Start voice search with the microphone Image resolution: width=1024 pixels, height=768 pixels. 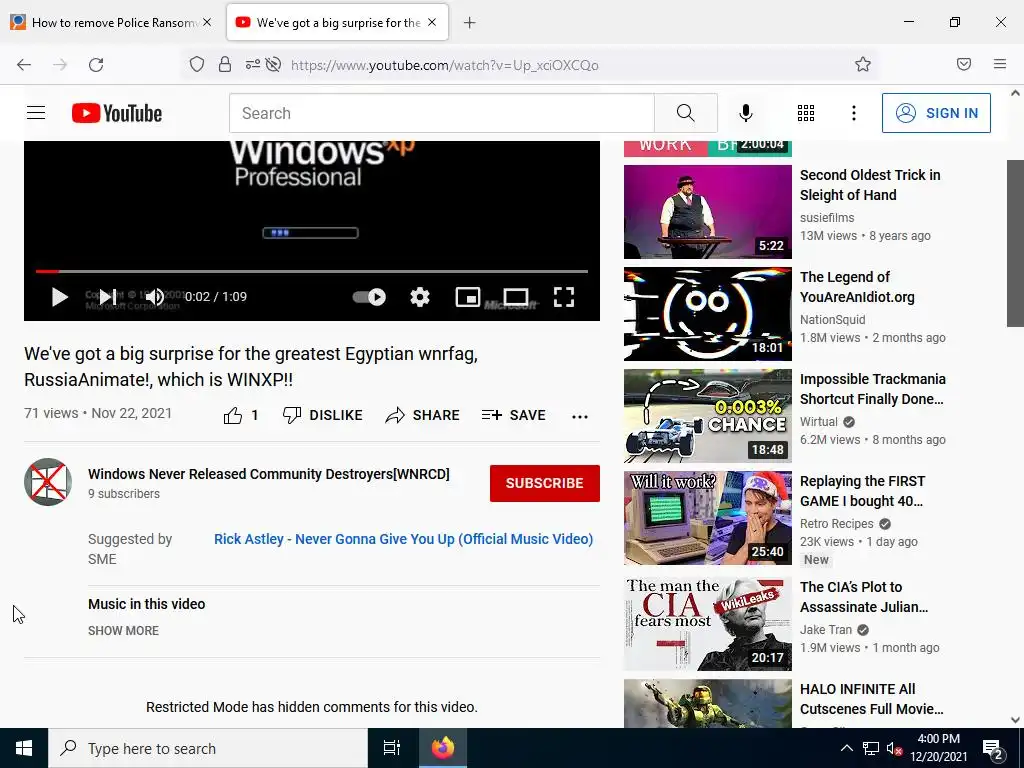pos(746,113)
